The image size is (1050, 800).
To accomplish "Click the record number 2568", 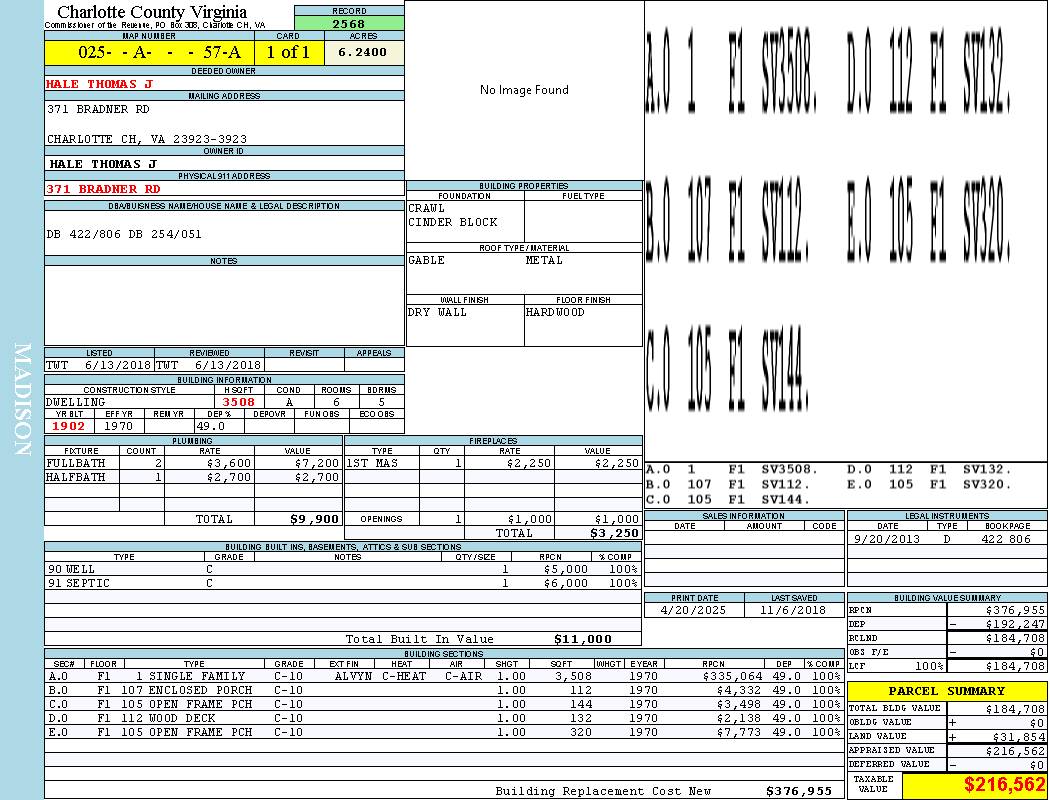I will 349,23.
